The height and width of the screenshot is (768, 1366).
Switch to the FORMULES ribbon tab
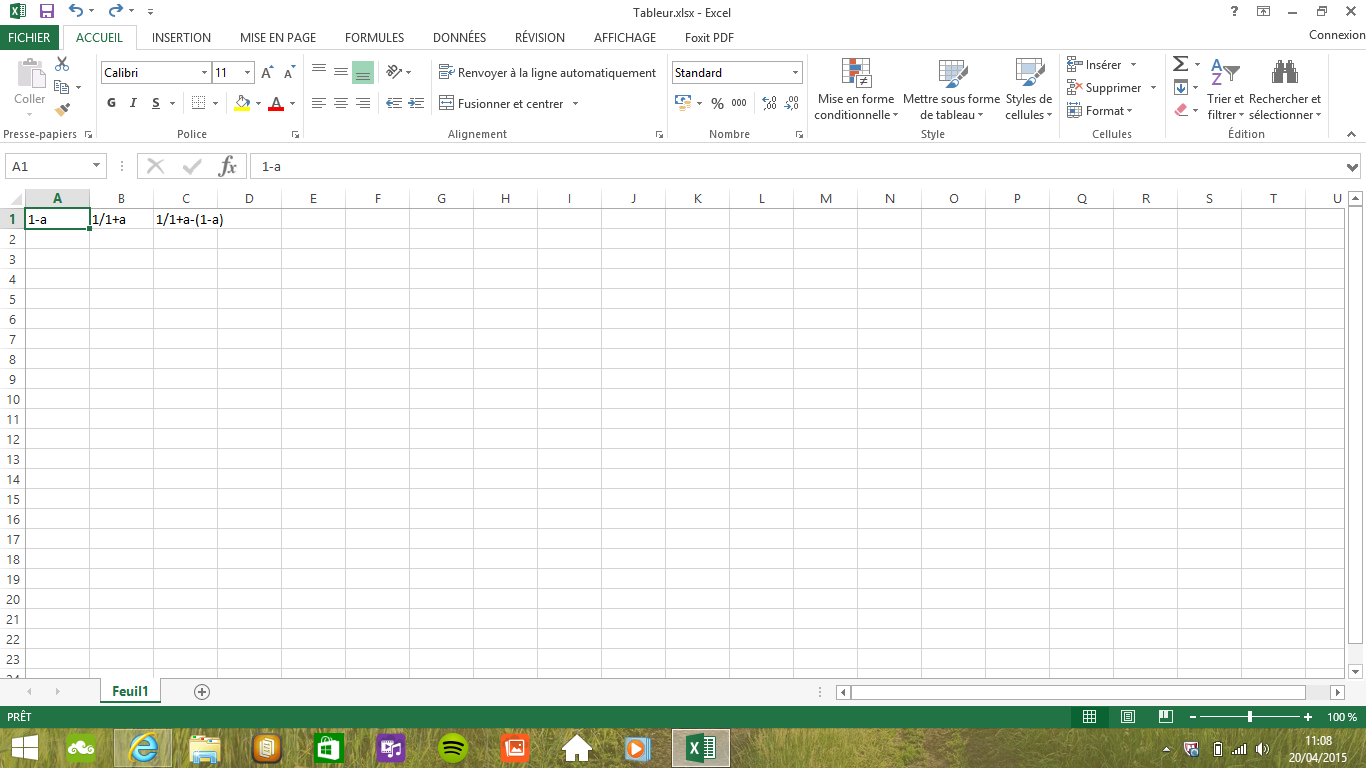pos(374,38)
